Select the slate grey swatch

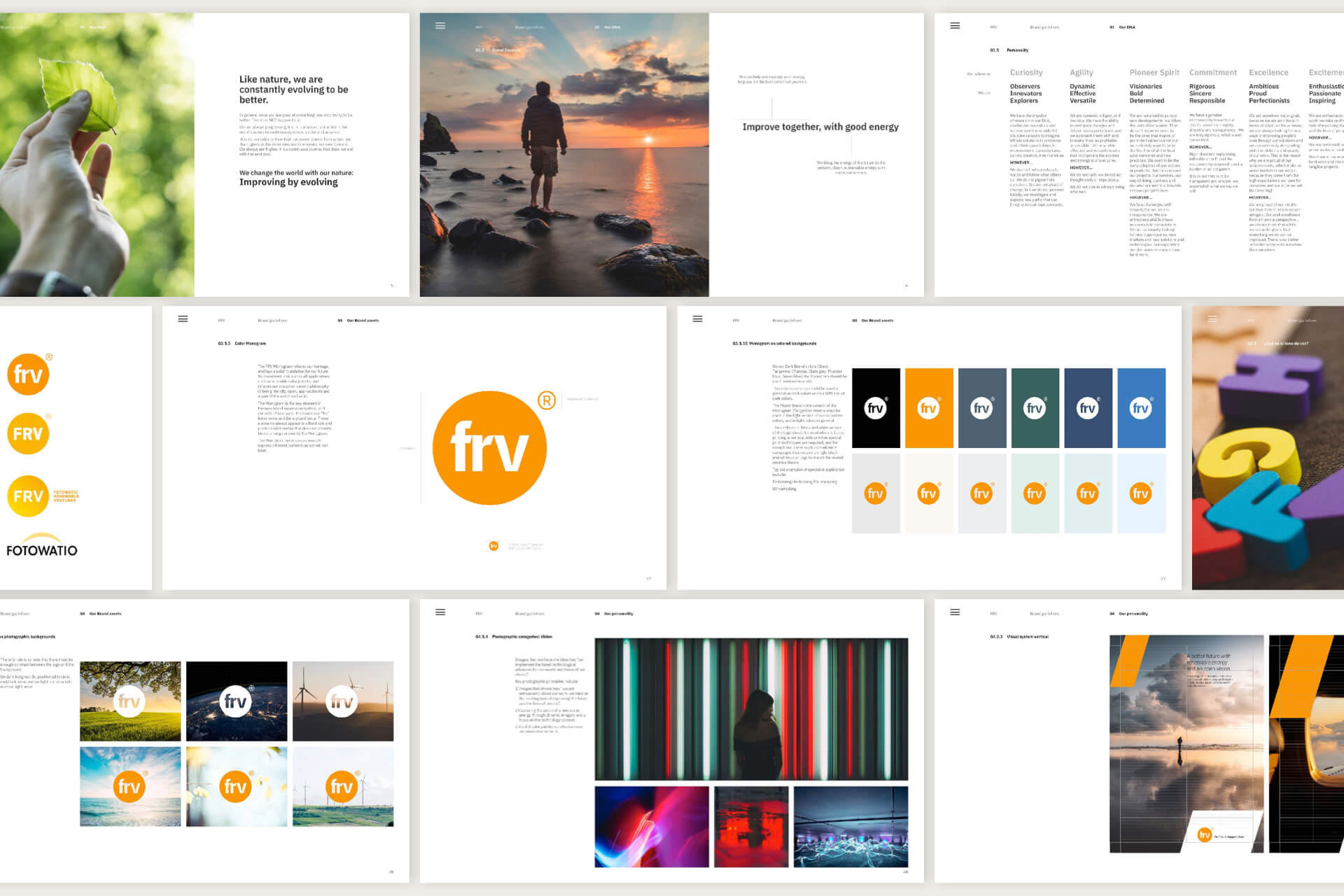pyautogui.click(x=982, y=408)
